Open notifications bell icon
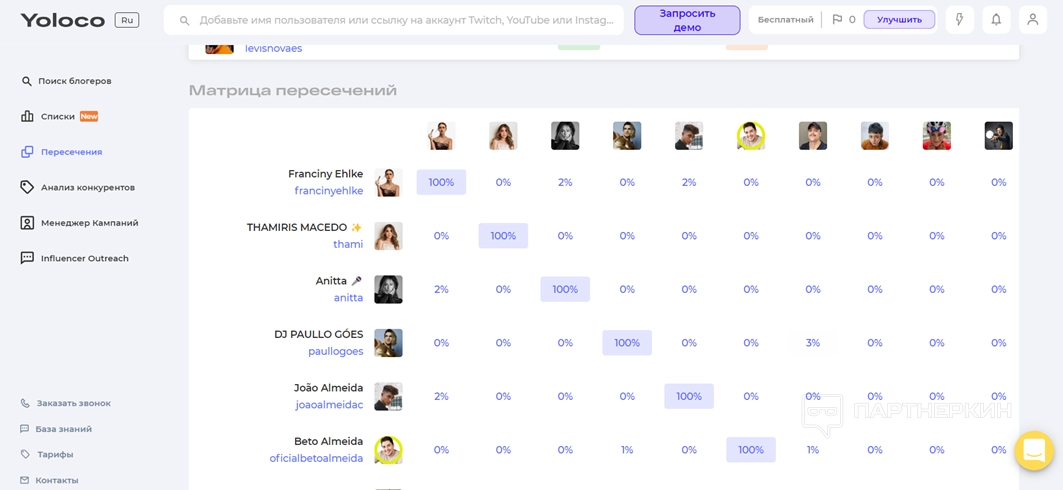1063x490 pixels. (x=996, y=20)
